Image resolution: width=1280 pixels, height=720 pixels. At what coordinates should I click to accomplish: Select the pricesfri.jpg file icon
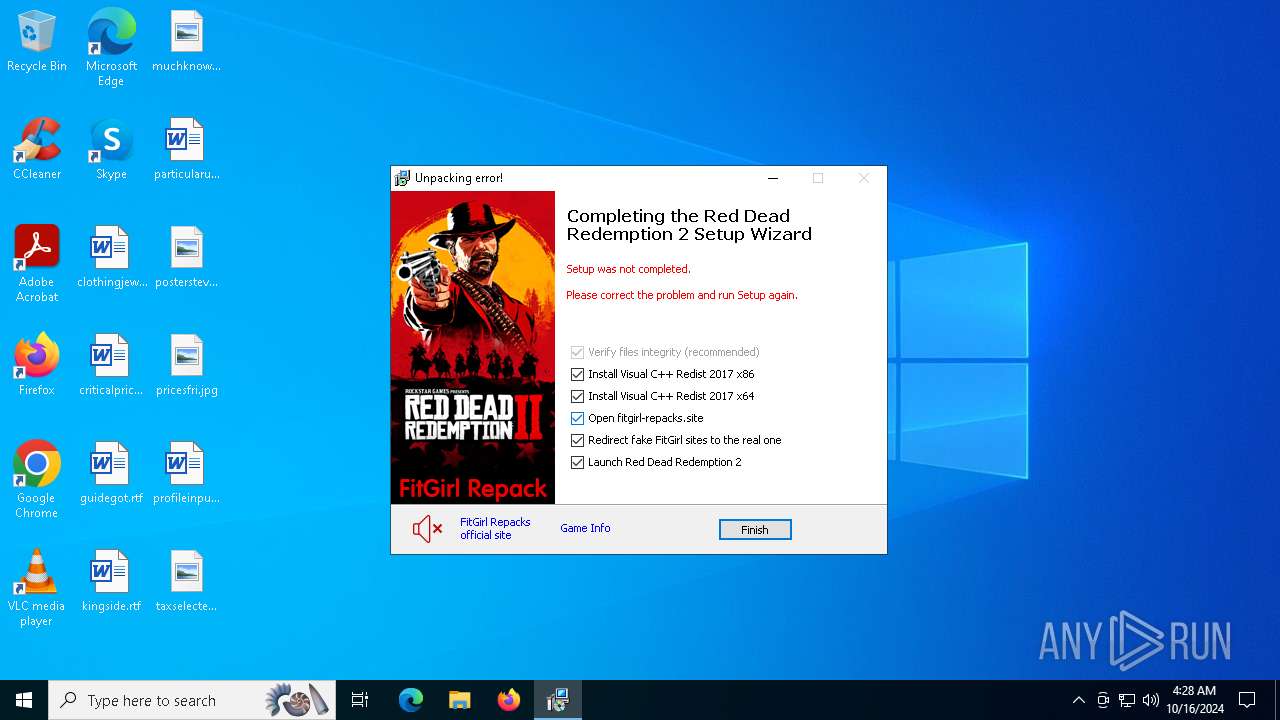pos(186,366)
